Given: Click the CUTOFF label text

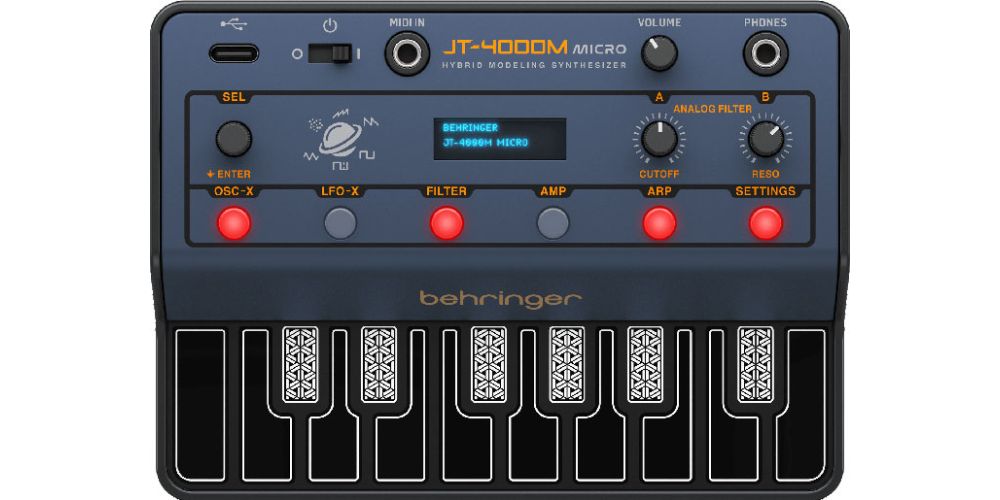Looking at the screenshot, I should pyautogui.click(x=659, y=174).
